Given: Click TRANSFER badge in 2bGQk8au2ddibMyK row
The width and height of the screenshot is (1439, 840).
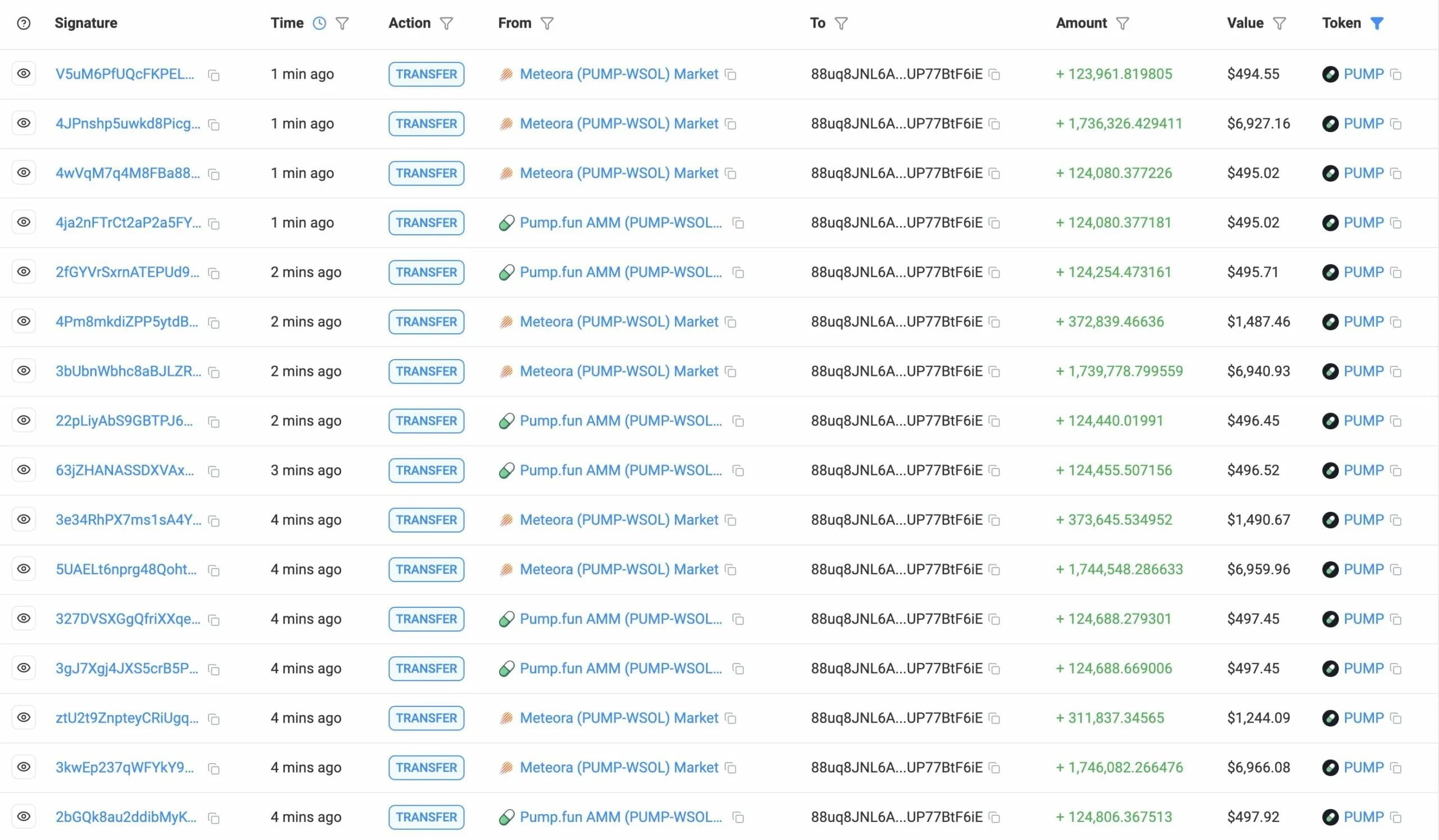Looking at the screenshot, I should click(x=427, y=816).
